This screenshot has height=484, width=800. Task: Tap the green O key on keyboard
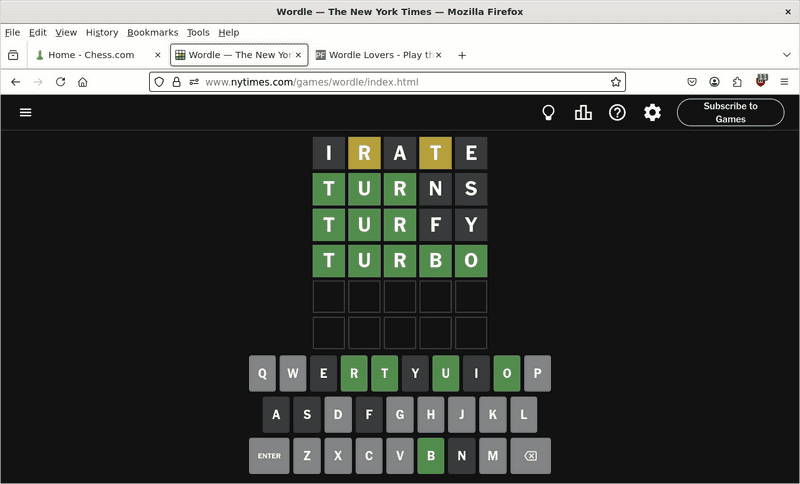point(507,373)
